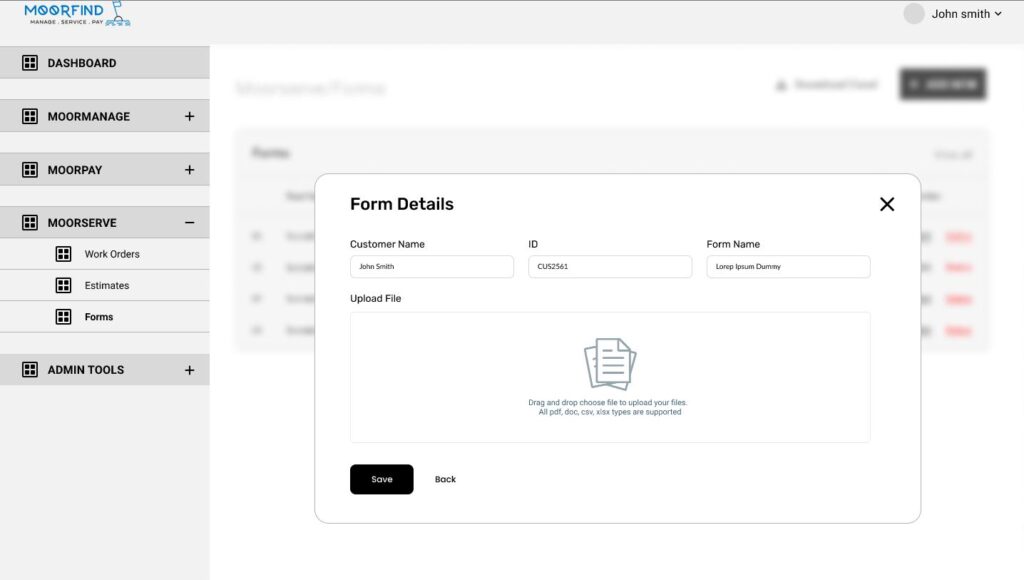Screen dimensions: 1024x580
Task: Click the MoorFind logo
Action: point(77,14)
